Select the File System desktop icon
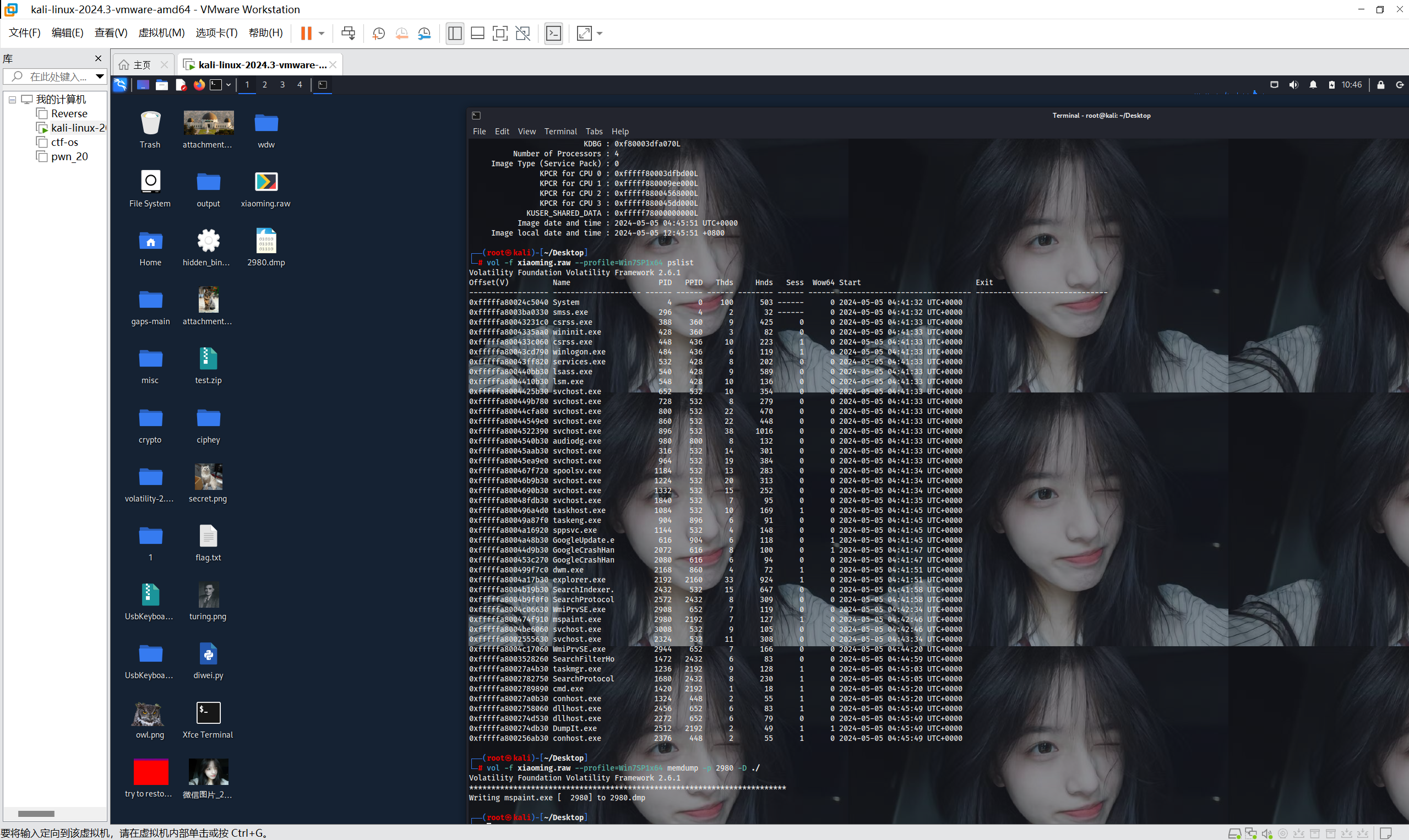Viewport: 1409px width, 840px height. [150, 189]
